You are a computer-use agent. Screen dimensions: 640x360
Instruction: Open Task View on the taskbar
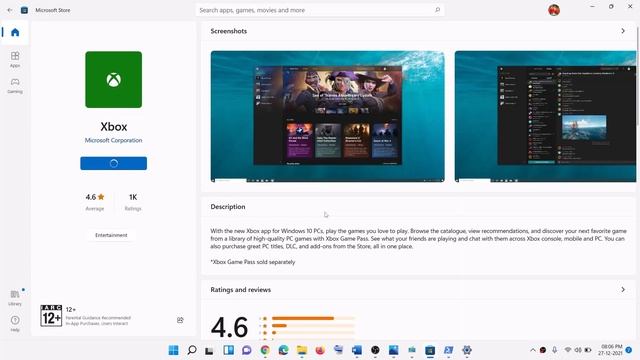tap(209, 350)
